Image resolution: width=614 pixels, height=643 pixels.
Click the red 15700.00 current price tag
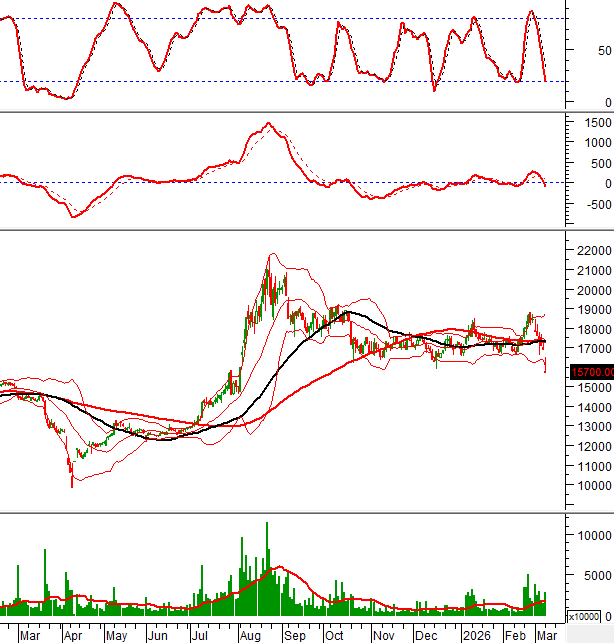pos(590,372)
